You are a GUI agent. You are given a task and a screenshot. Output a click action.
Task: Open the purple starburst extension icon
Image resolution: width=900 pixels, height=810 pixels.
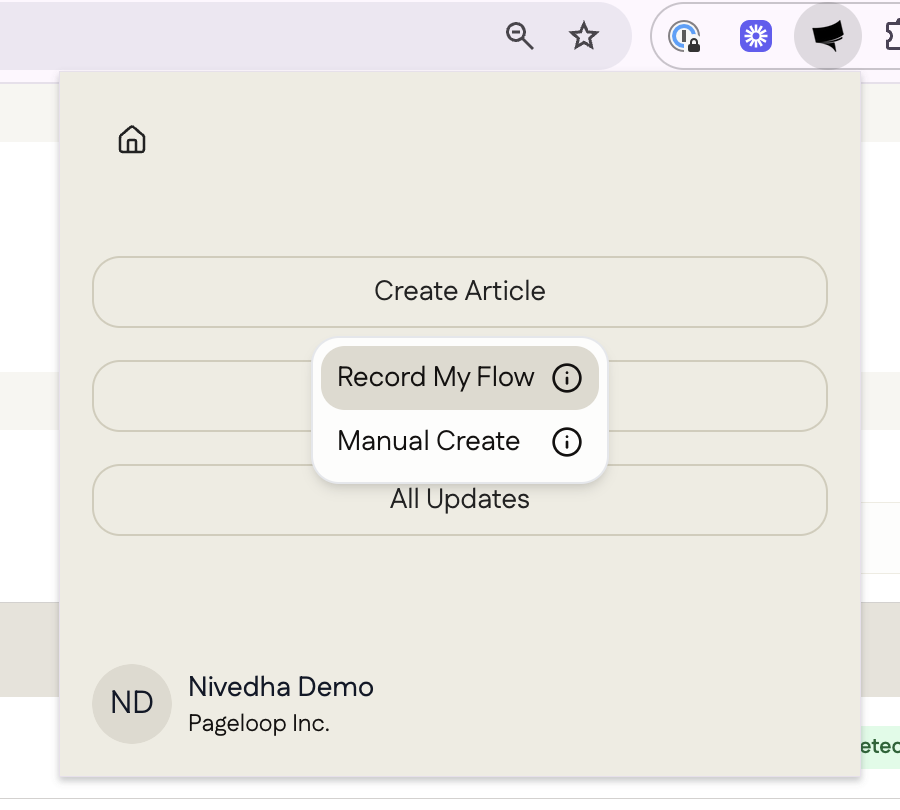click(755, 36)
